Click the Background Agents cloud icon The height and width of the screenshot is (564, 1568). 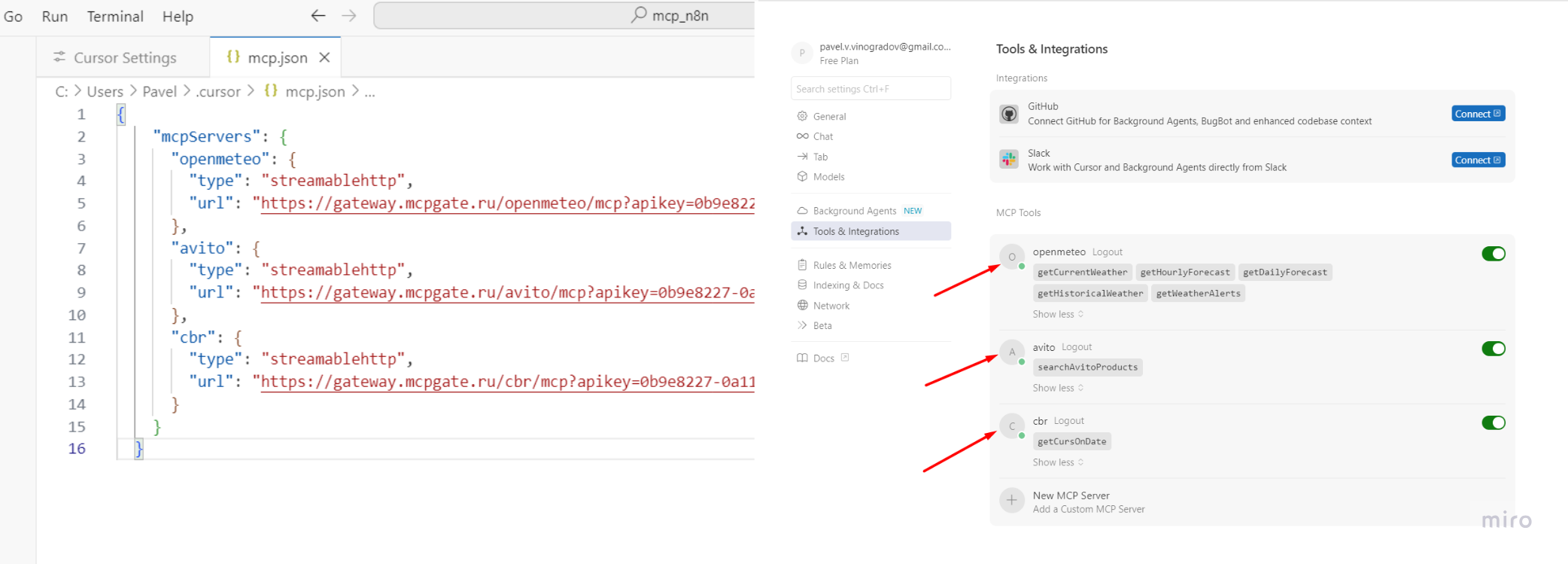coord(802,211)
